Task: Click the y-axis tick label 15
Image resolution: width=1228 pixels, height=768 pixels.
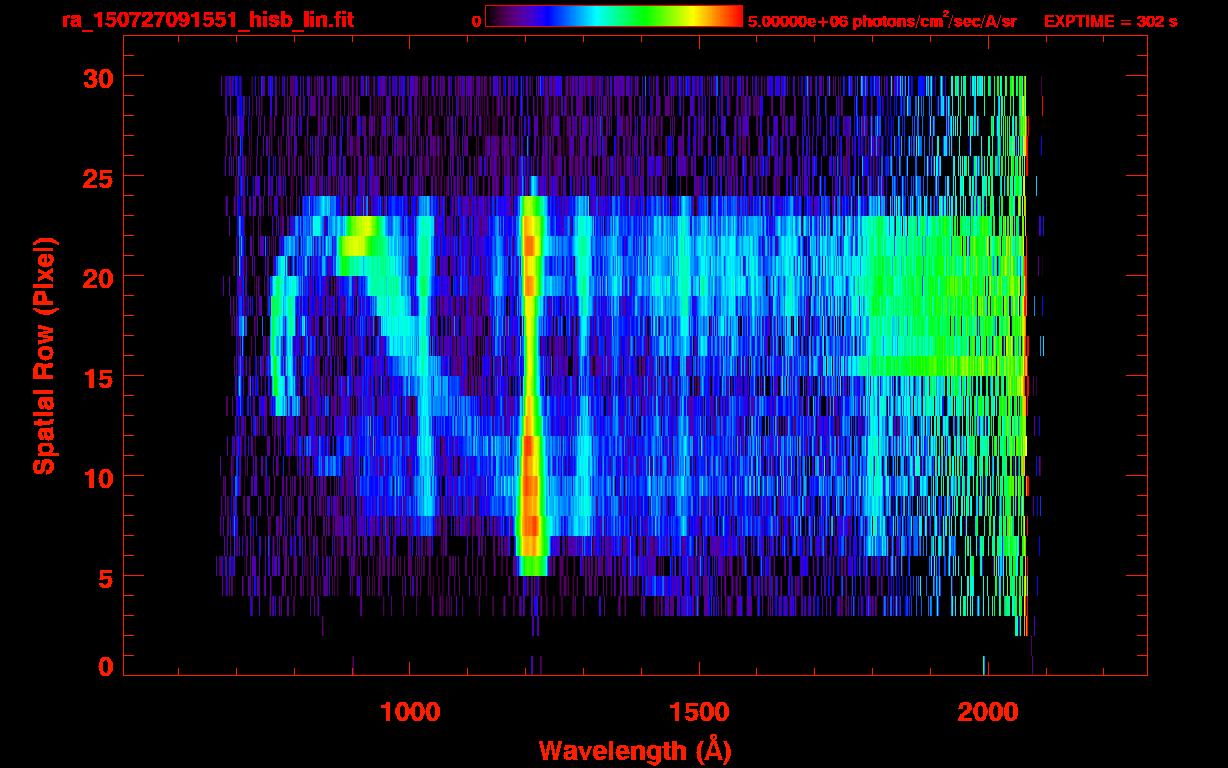Action: click(96, 377)
